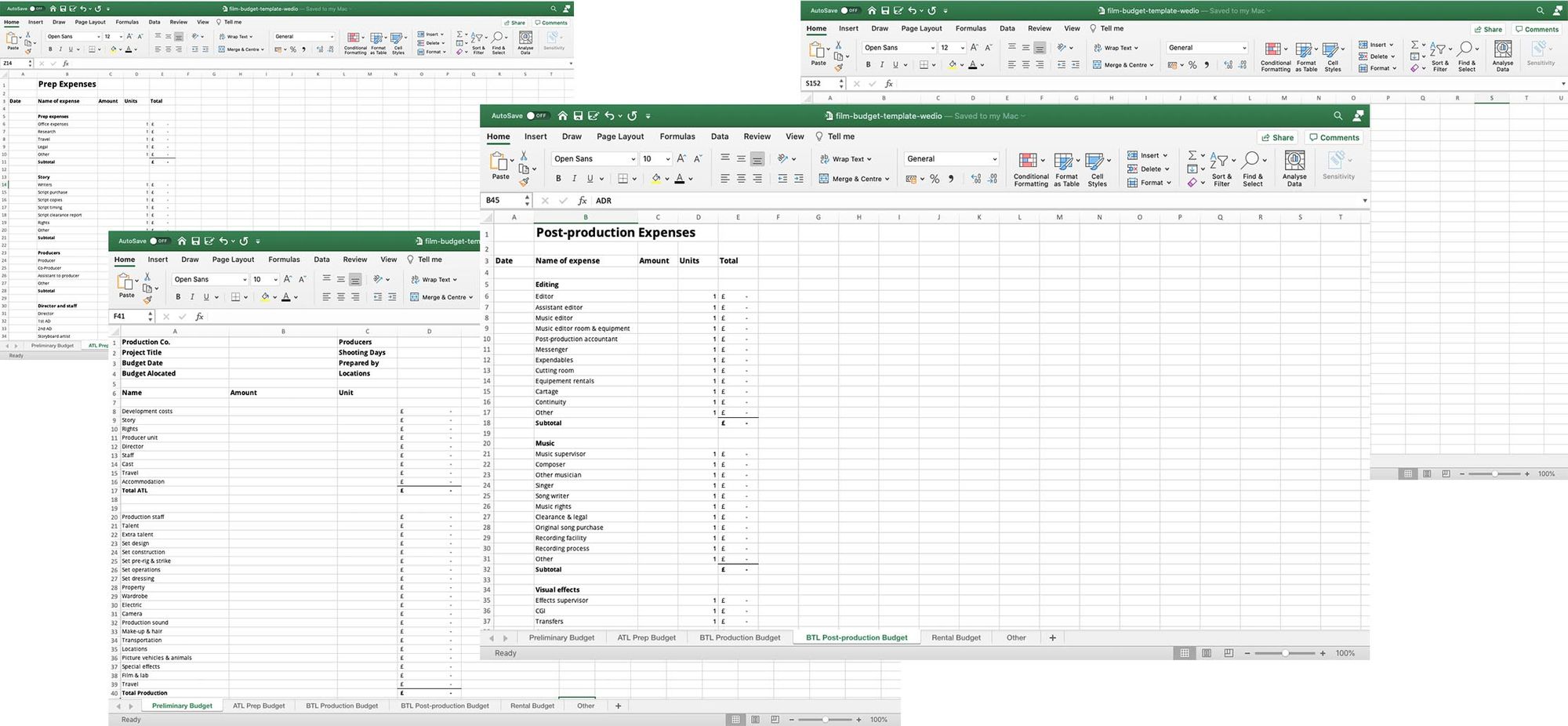This screenshot has height=726, width=1568.
Task: Click Format Painter brush in Post-production window
Action: pos(524,182)
